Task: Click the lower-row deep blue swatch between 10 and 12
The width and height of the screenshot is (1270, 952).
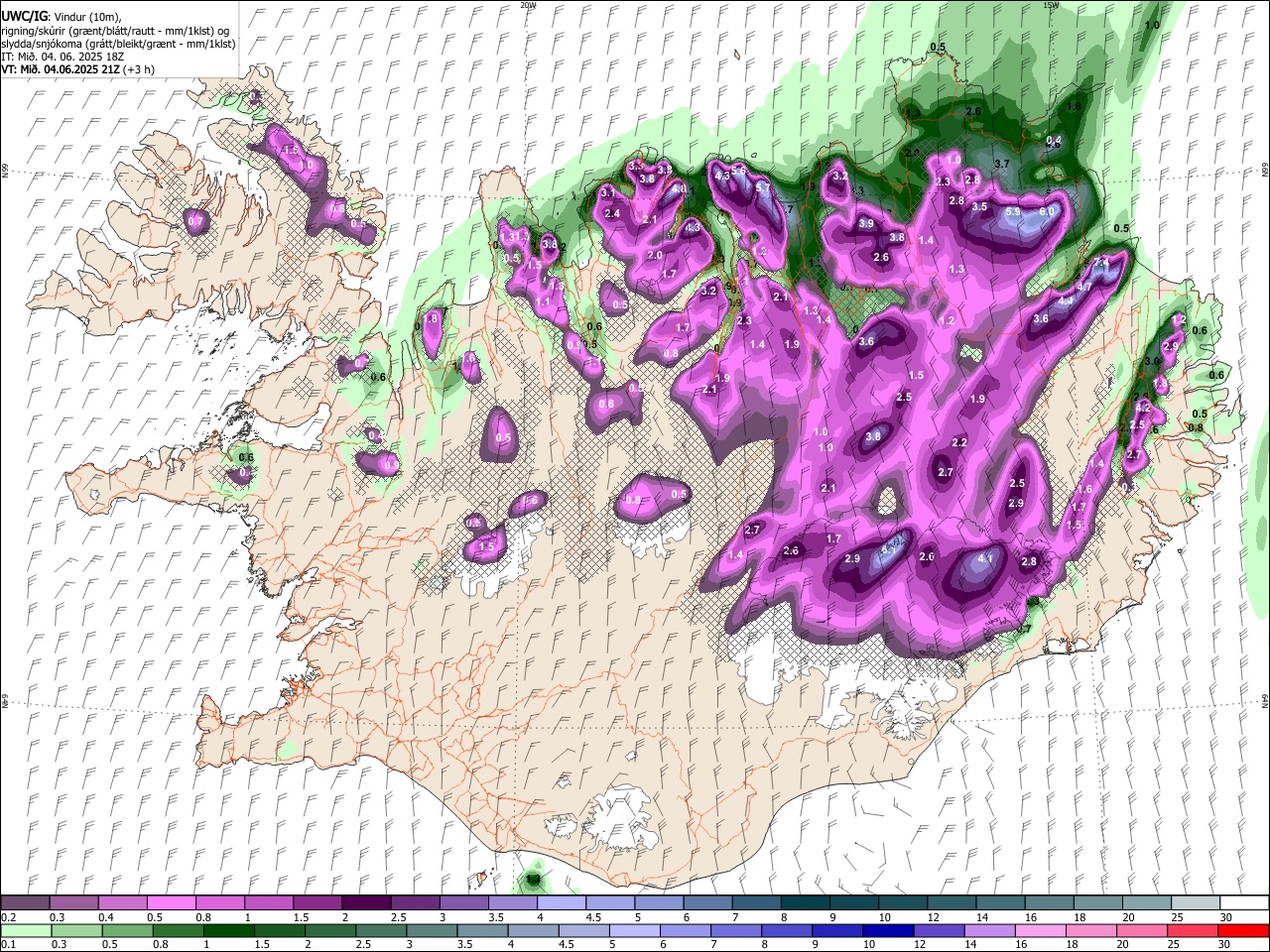Action: click(x=890, y=930)
